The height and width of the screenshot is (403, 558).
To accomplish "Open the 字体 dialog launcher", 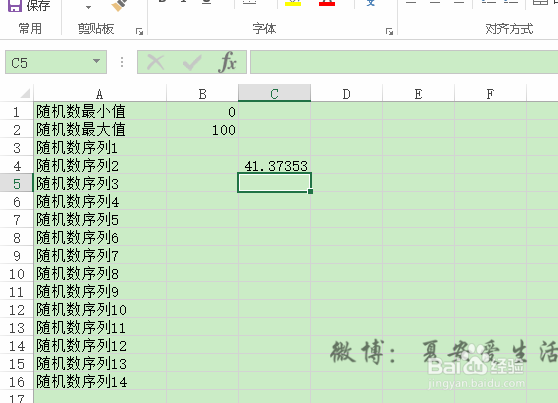I will (x=389, y=32).
